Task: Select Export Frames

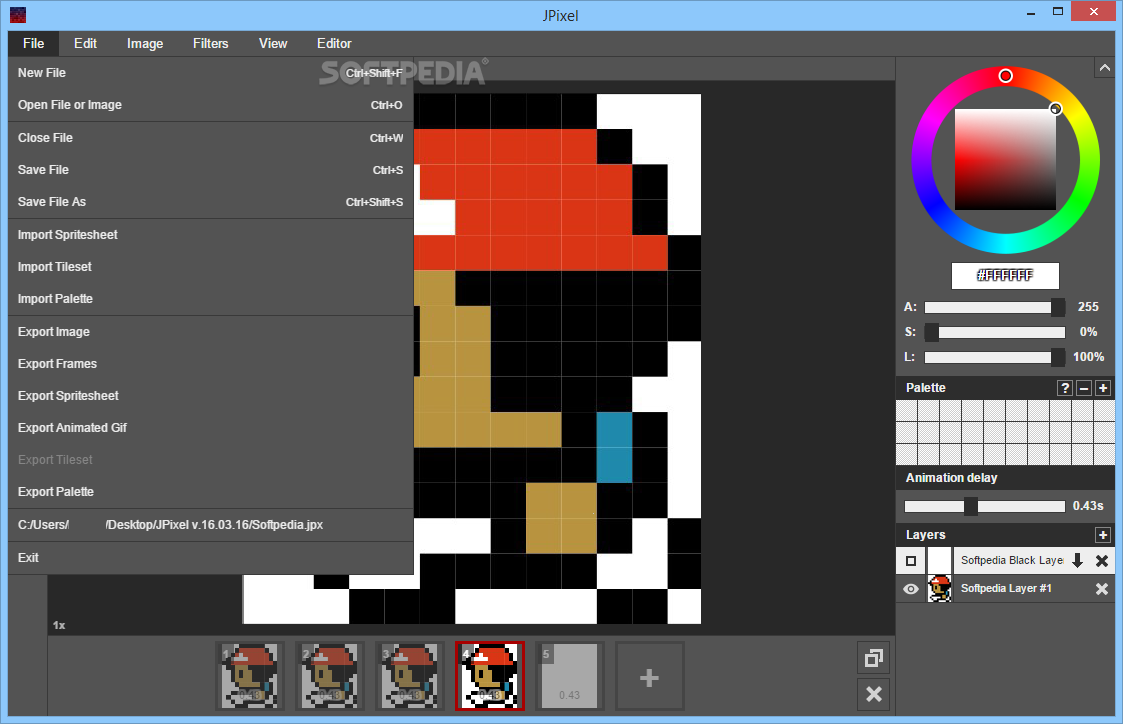Action: pyautogui.click(x=211, y=364)
